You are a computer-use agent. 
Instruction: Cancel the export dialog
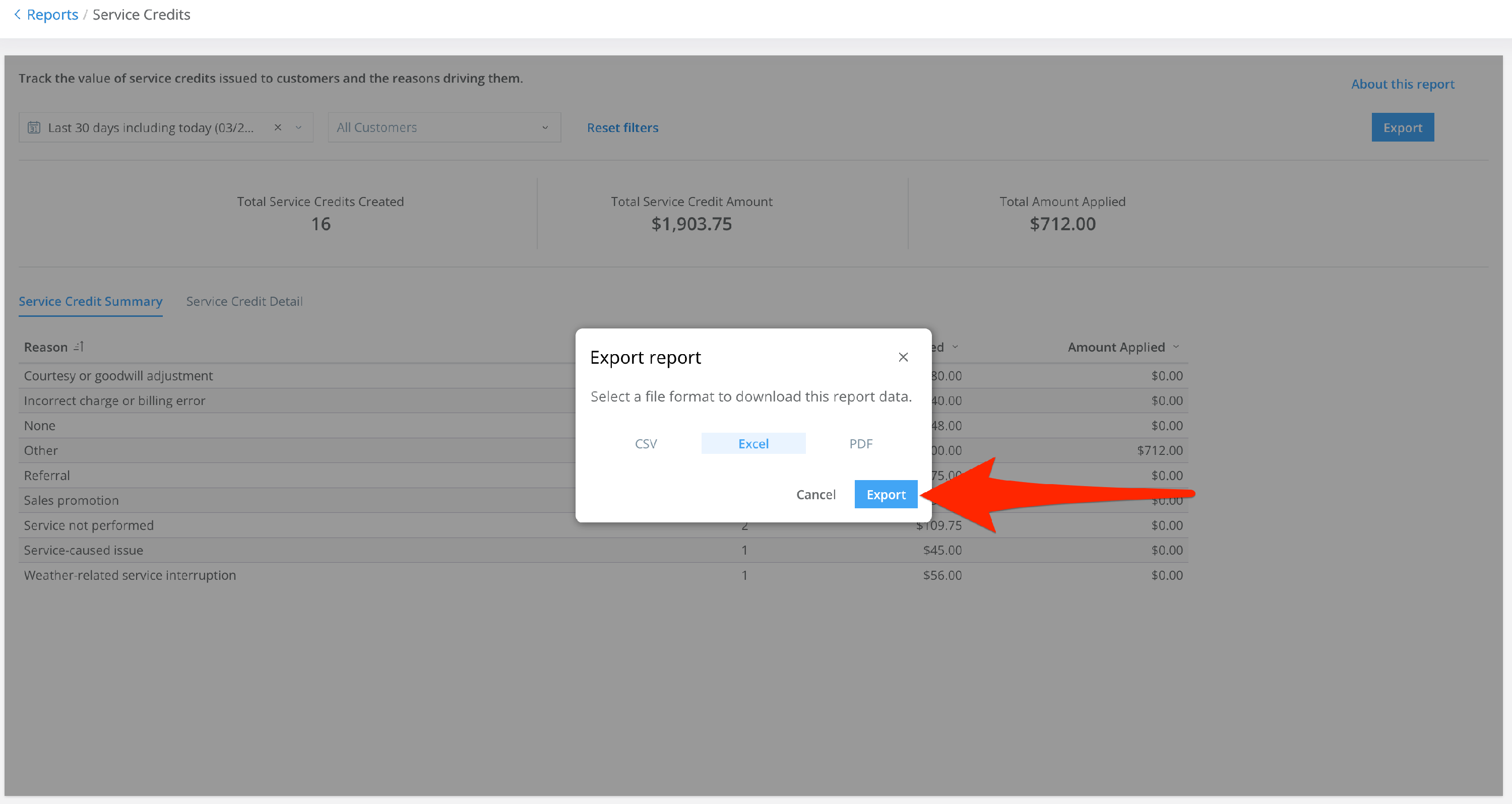click(815, 494)
